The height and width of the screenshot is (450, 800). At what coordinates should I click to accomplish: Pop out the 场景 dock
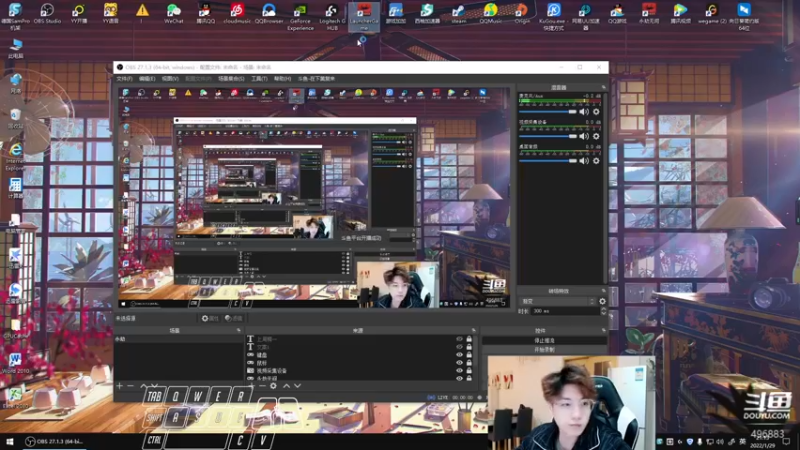(239, 331)
